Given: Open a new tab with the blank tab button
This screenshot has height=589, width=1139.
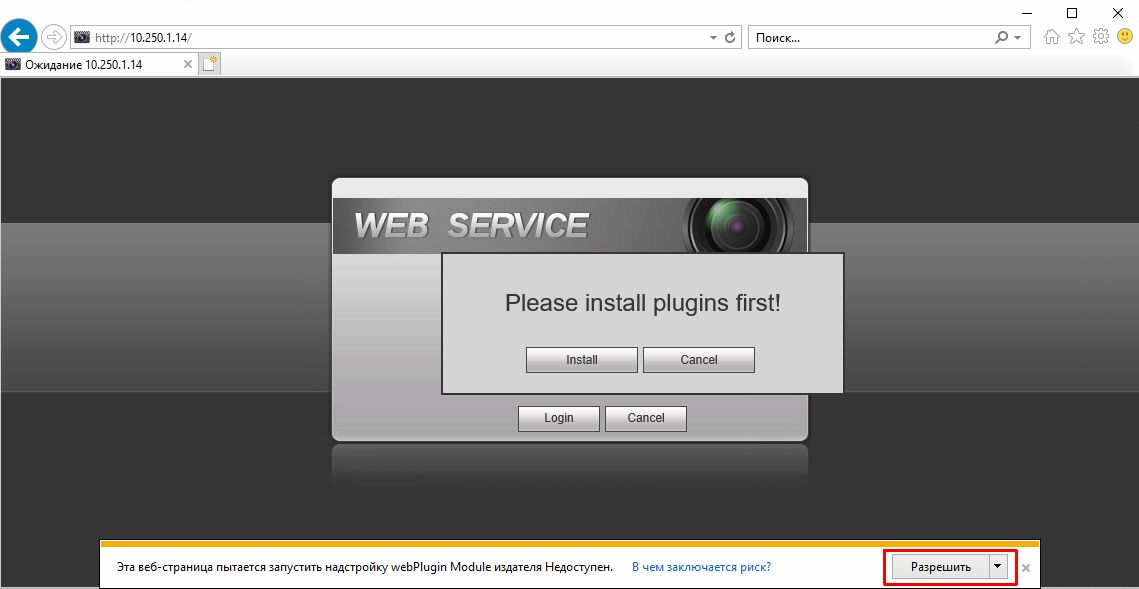Looking at the screenshot, I should click(x=210, y=64).
